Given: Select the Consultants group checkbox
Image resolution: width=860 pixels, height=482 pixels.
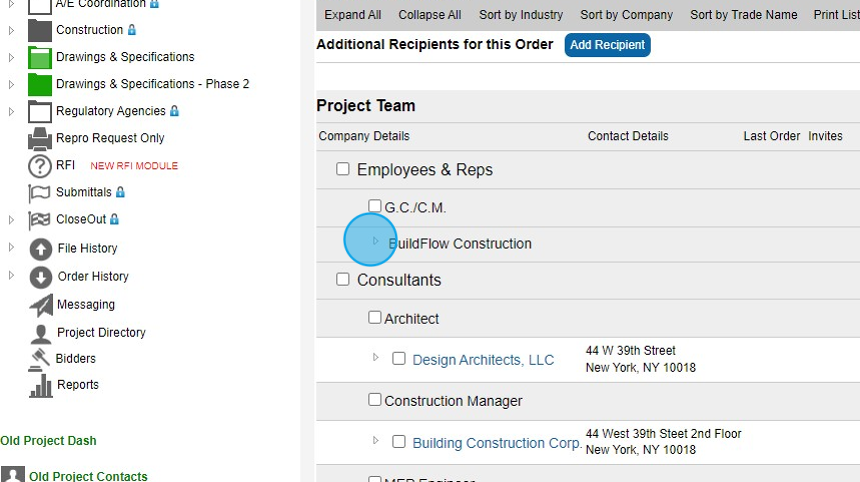Looking at the screenshot, I should tap(343, 279).
